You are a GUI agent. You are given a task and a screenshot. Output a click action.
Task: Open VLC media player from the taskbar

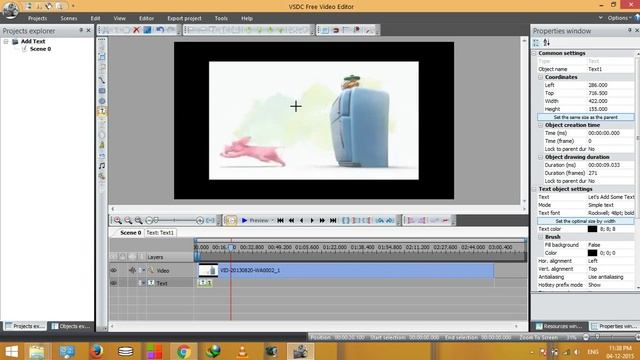[x=242, y=351]
